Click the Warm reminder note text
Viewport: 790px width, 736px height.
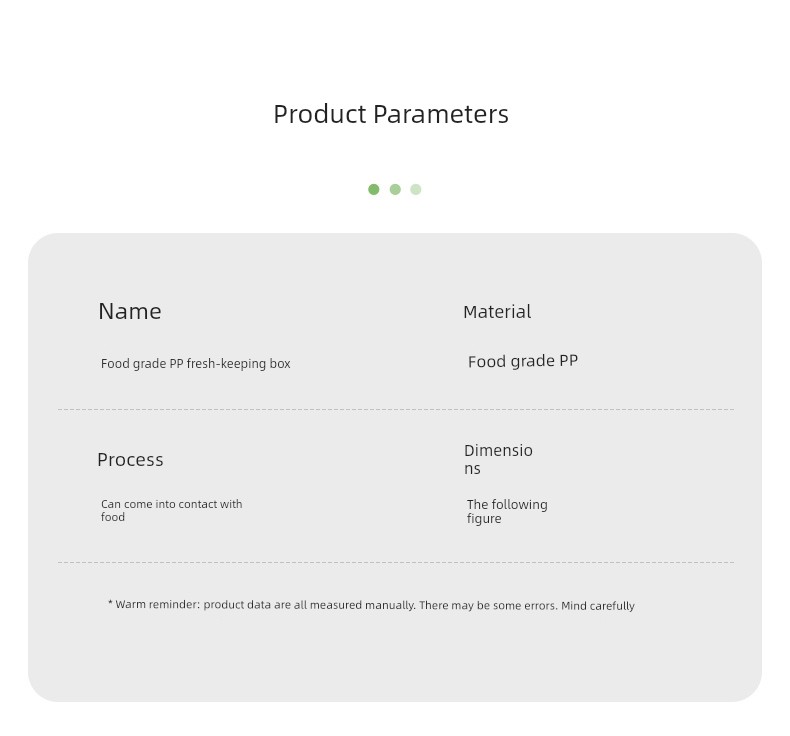coord(371,605)
